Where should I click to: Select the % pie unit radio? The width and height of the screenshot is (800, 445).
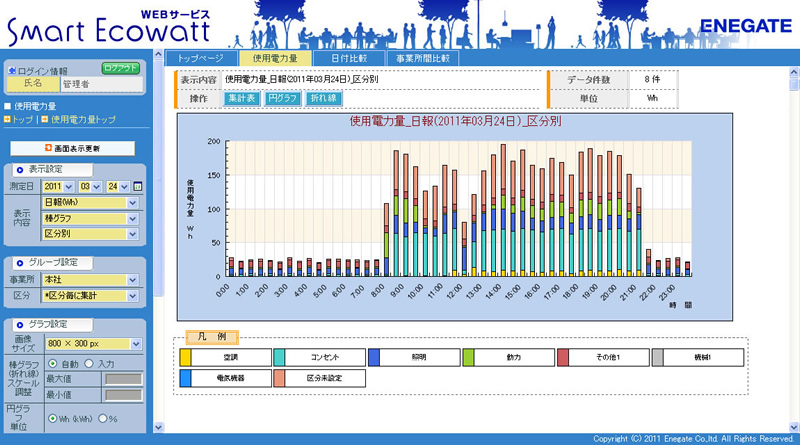pyautogui.click(x=103, y=418)
